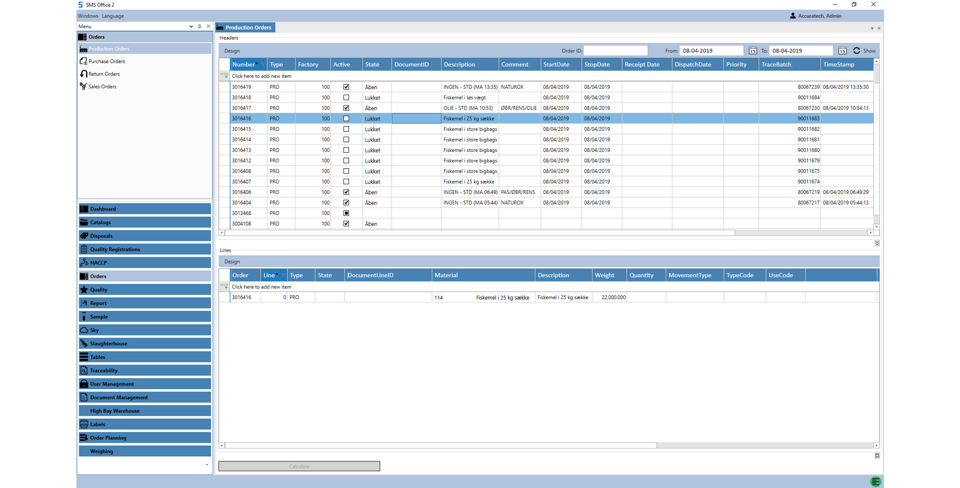960x488 pixels.
Task: Click the Show refresh icon
Action: click(x=857, y=51)
